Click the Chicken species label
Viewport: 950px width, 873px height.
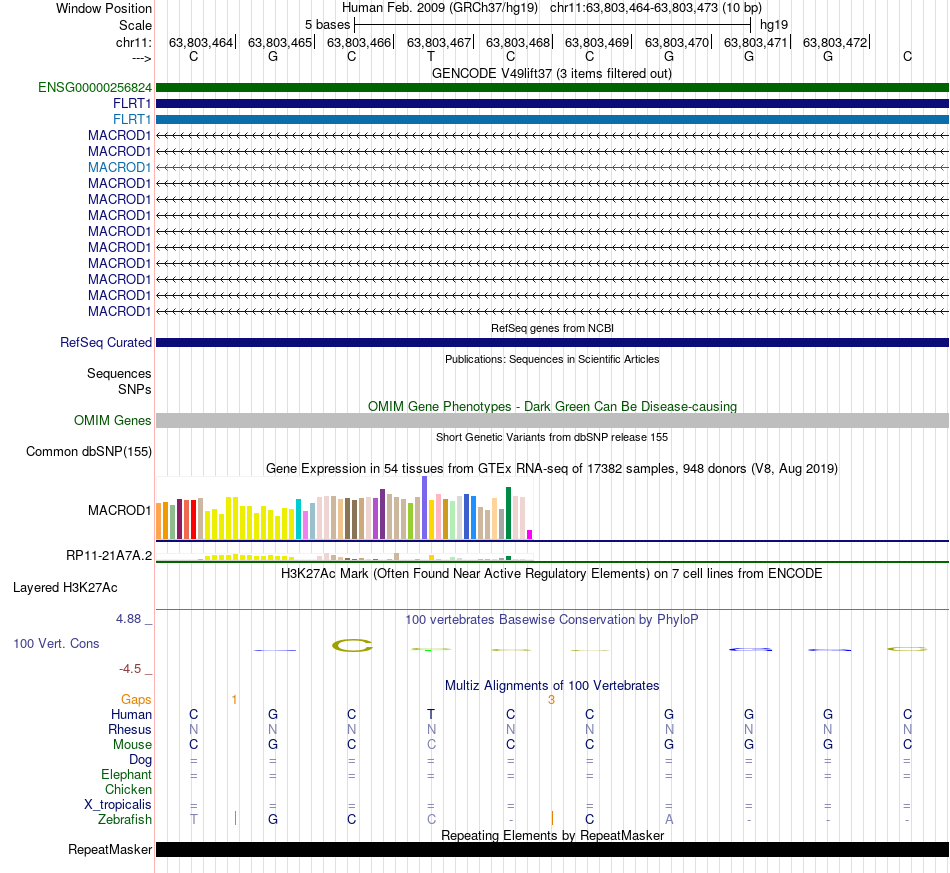128,789
